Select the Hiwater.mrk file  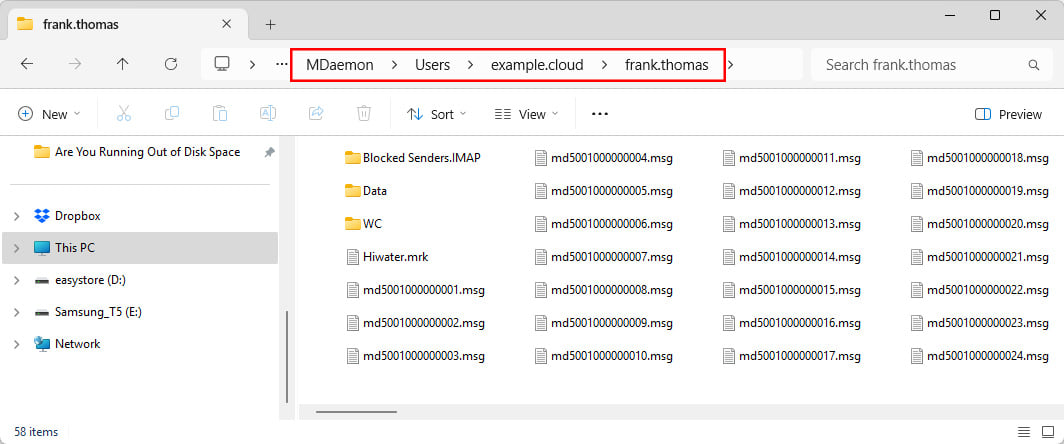click(x=387, y=257)
